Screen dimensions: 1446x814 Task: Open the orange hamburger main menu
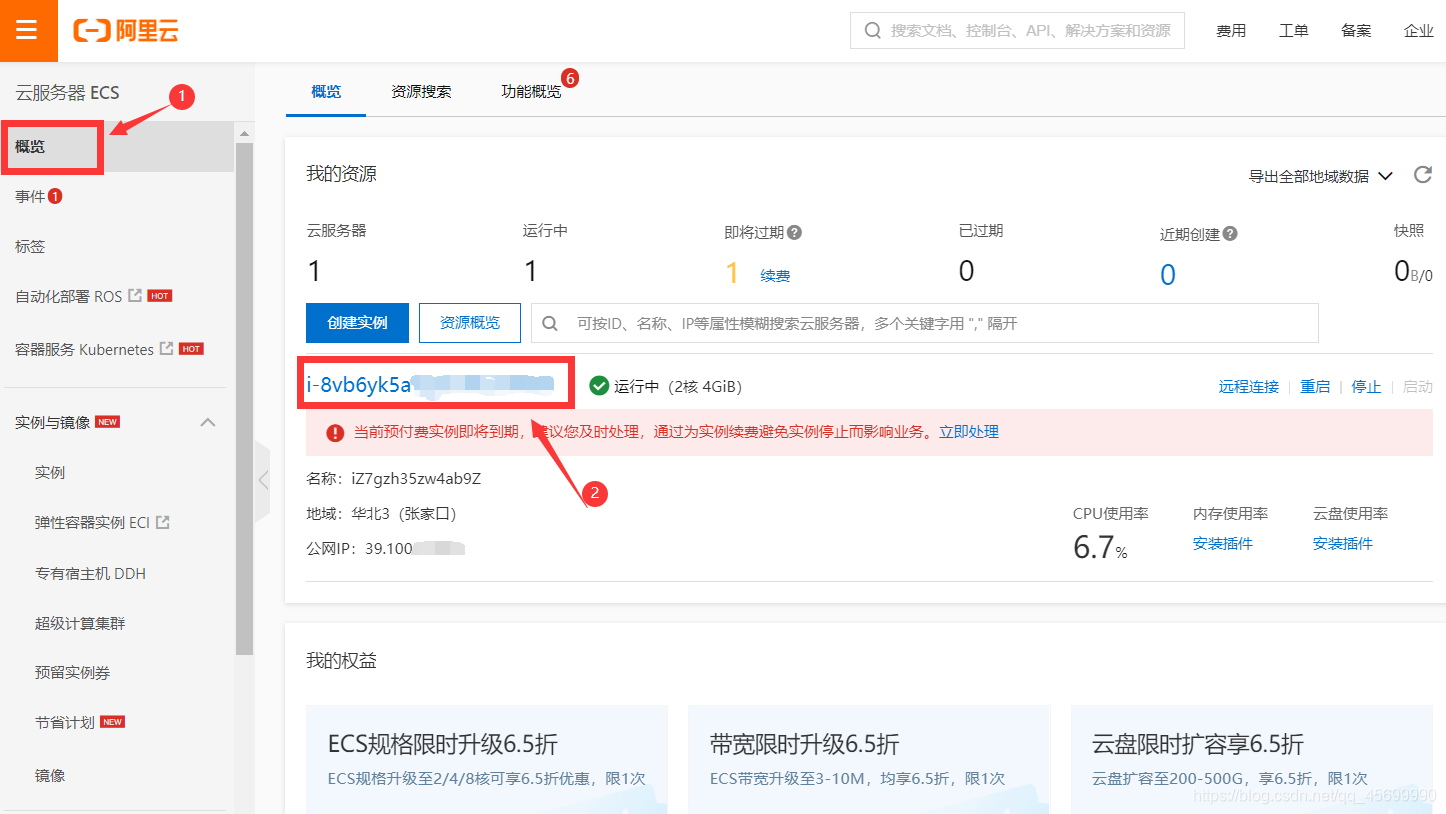(27, 30)
